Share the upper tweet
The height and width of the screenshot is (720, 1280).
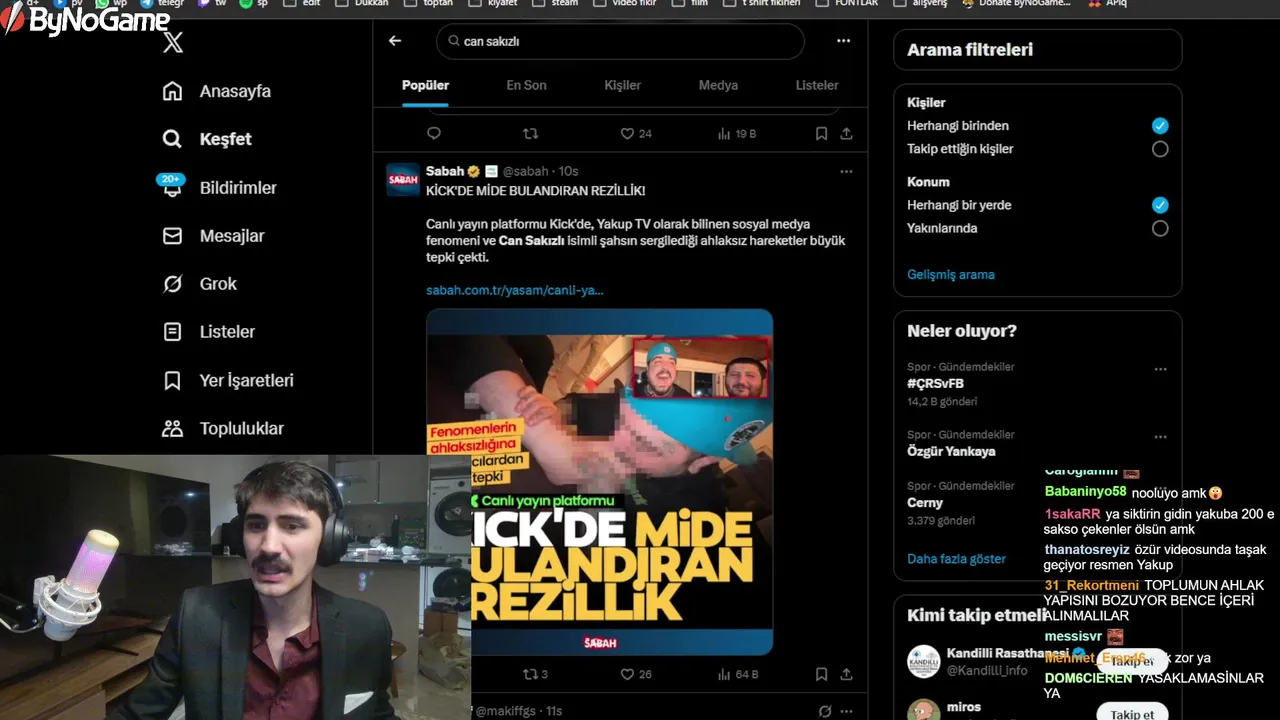tap(846, 133)
